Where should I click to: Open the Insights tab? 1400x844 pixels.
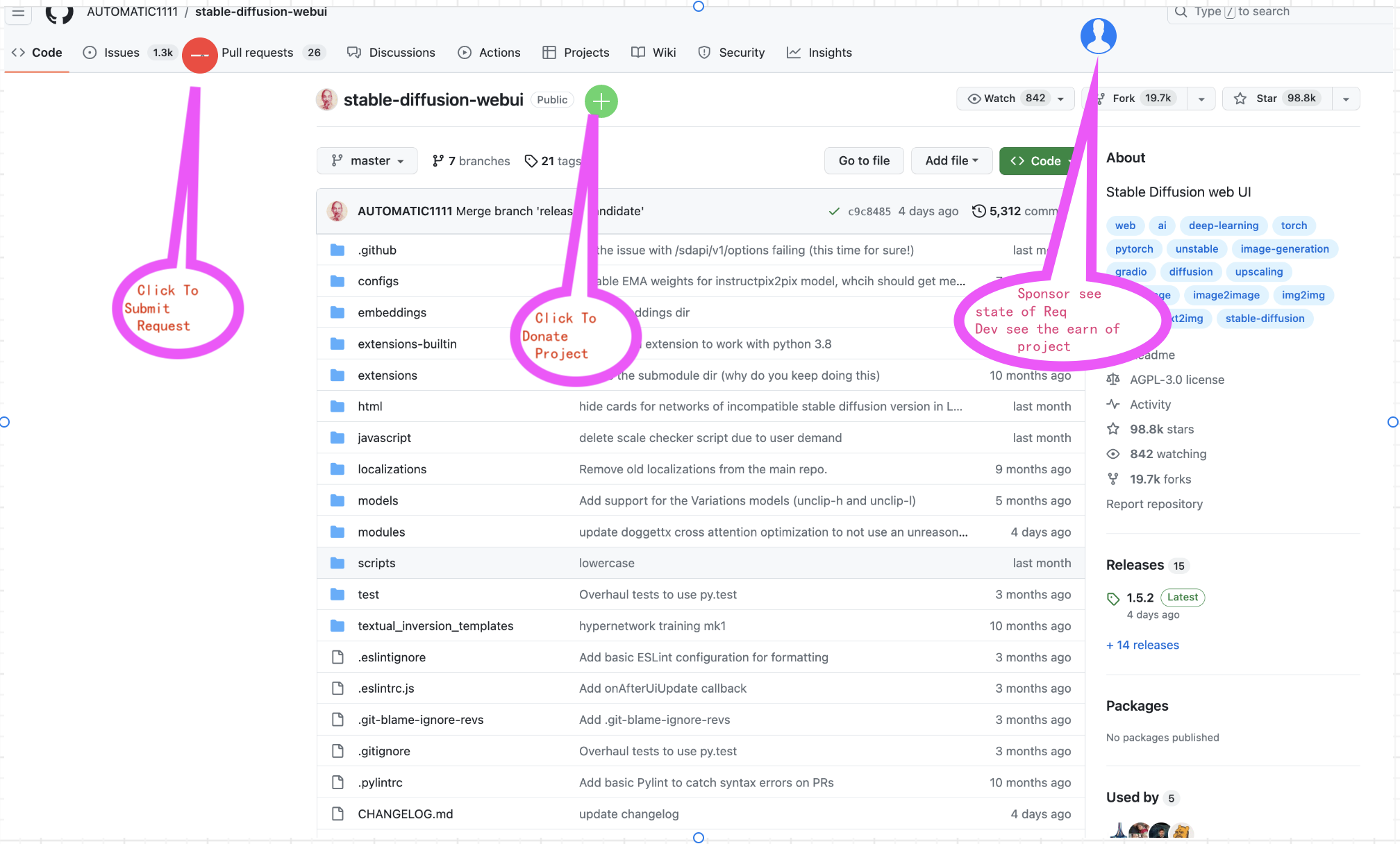tap(819, 53)
